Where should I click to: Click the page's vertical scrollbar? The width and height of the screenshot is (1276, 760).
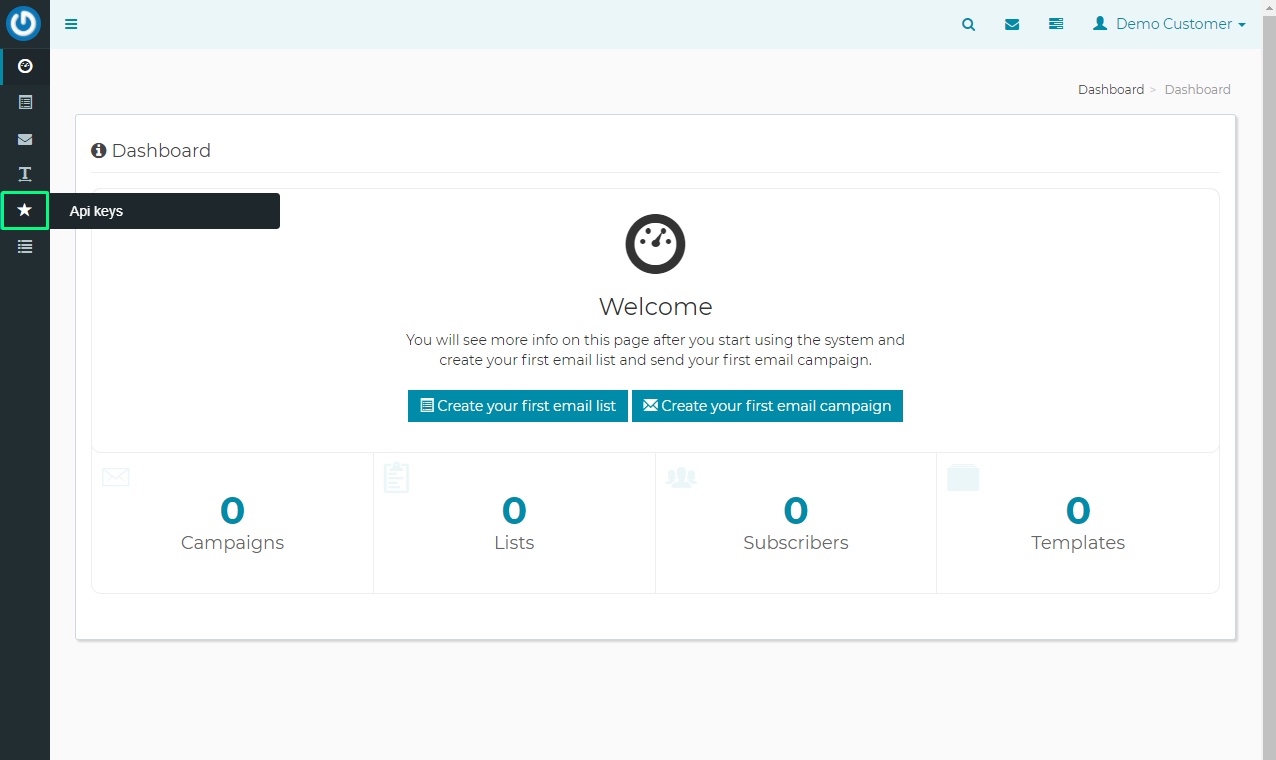click(x=1269, y=380)
